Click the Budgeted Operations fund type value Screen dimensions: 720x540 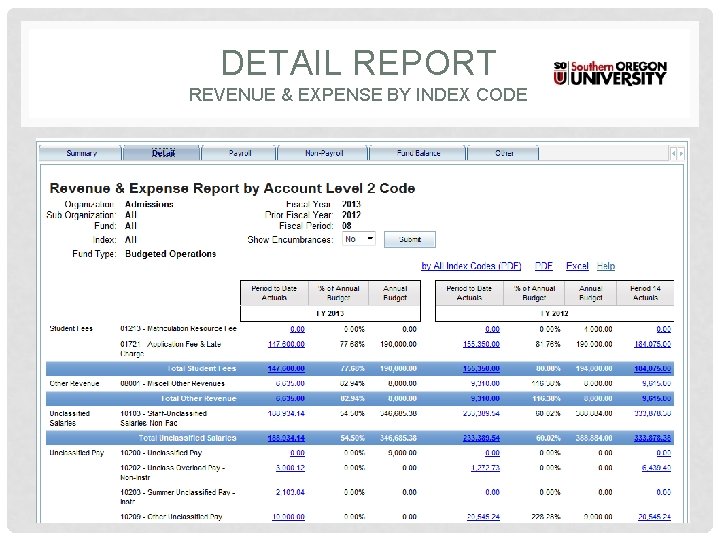pyautogui.click(x=170, y=254)
